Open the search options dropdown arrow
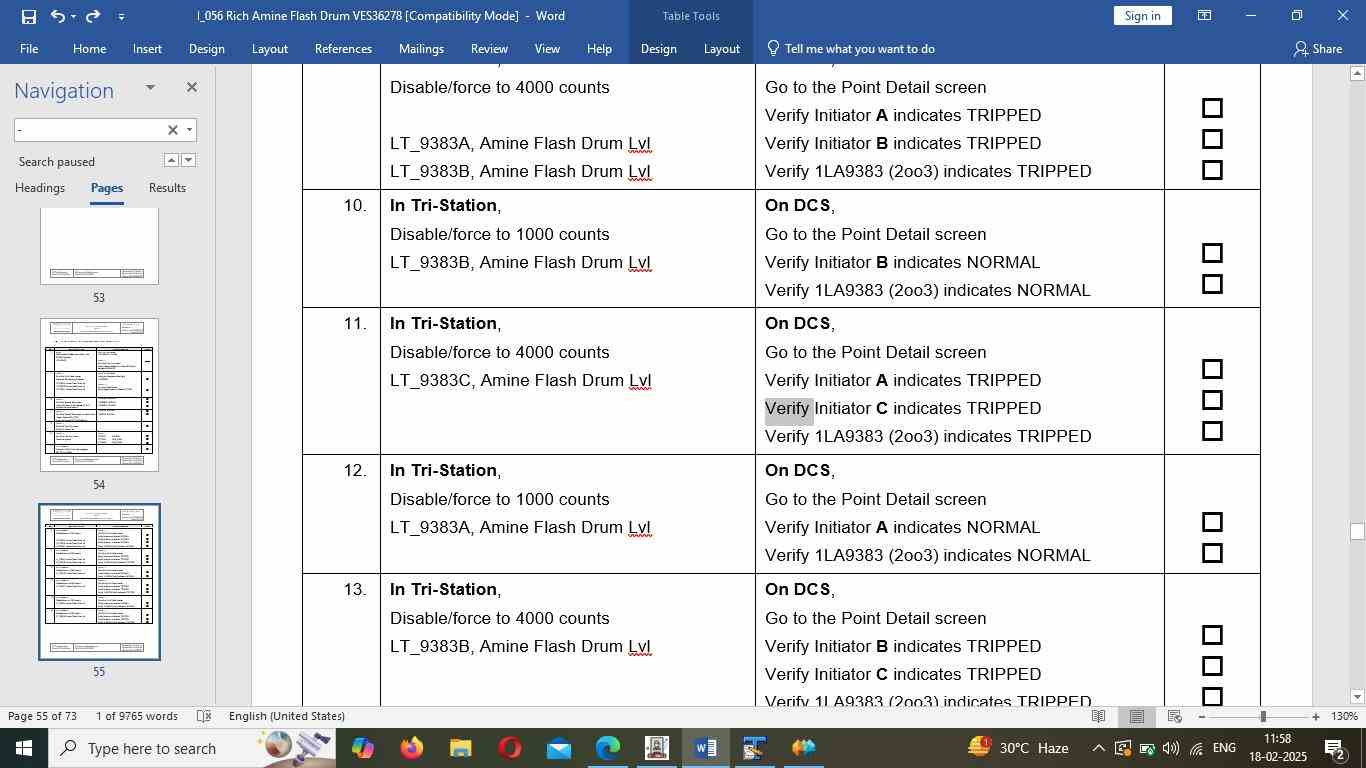The width and height of the screenshot is (1366, 768). tap(189, 130)
